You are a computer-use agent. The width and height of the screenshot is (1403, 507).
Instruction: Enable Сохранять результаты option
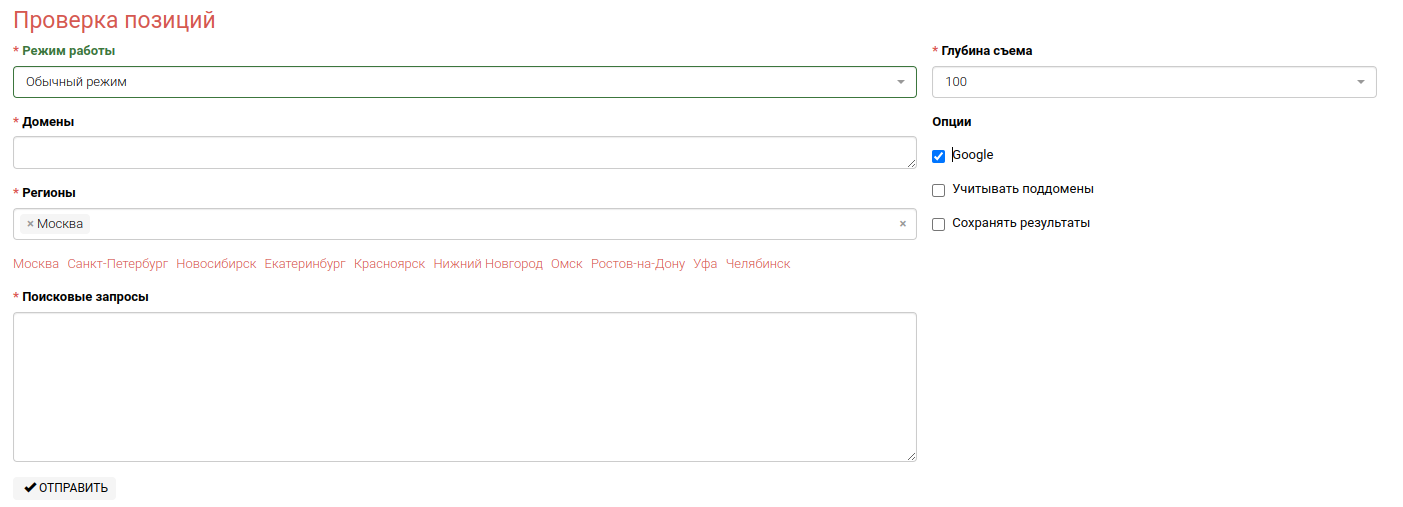938,224
